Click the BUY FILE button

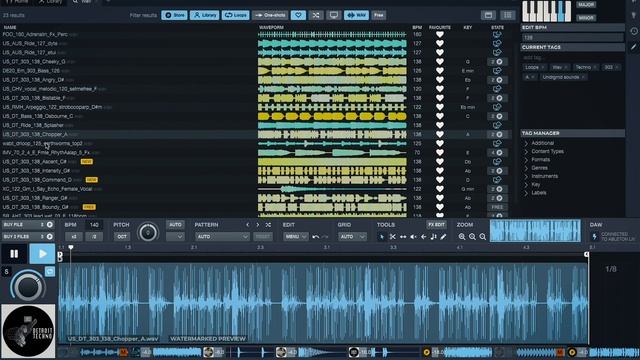click(28, 224)
